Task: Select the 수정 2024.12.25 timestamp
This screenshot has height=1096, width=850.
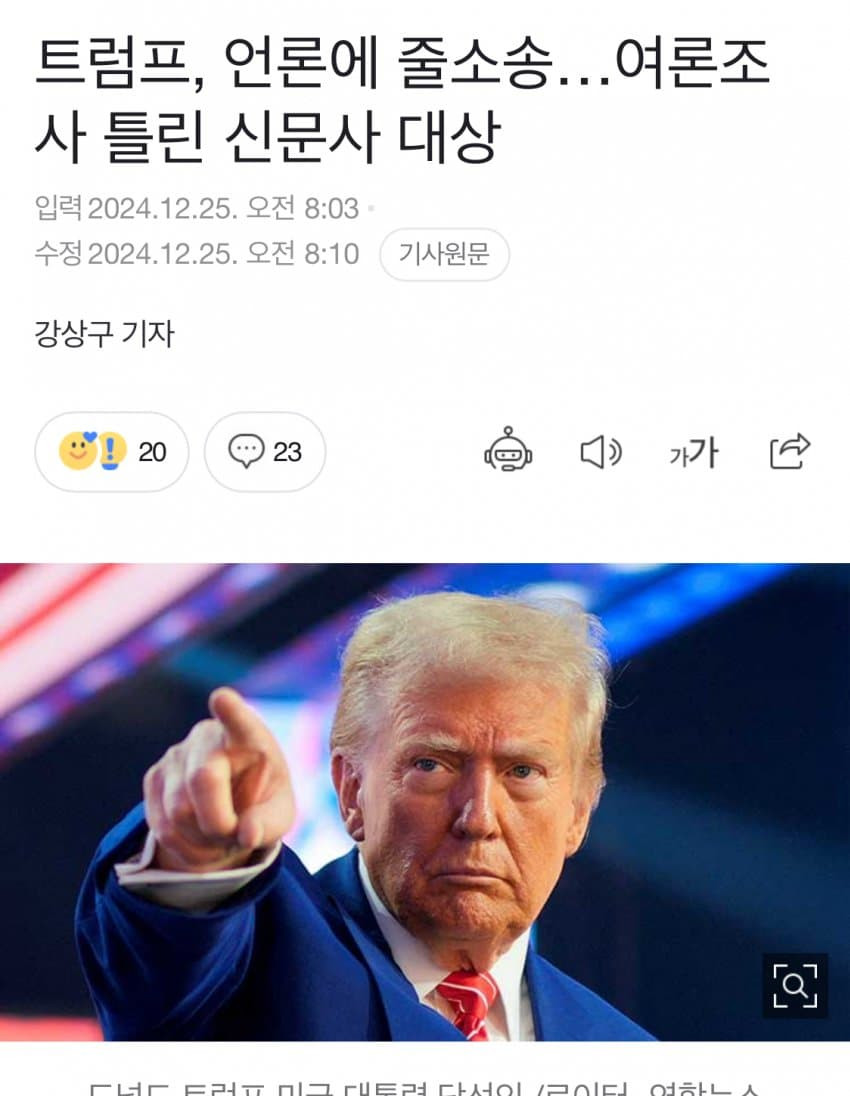Action: pos(197,254)
